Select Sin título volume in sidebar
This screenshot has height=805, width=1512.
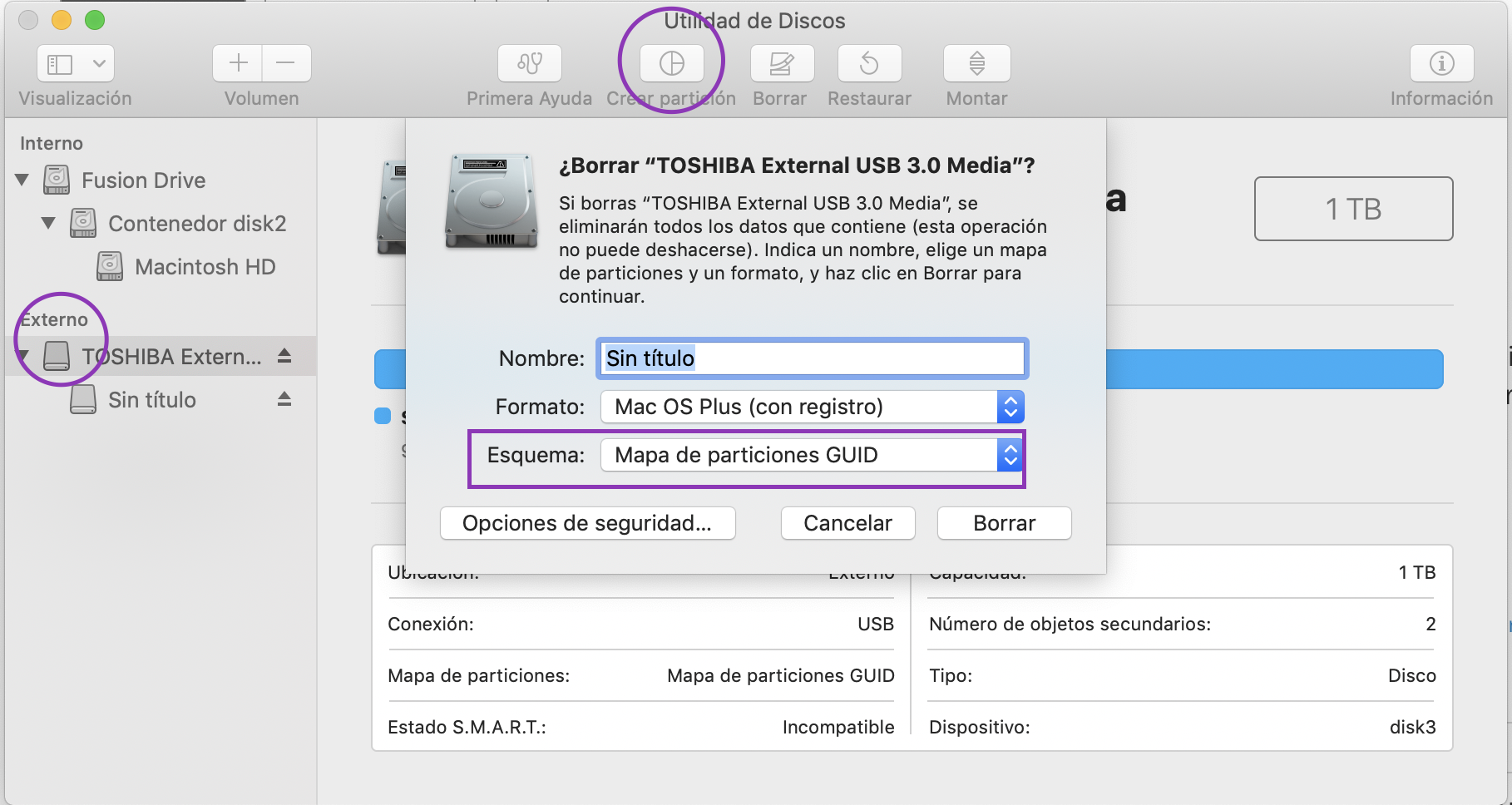[x=152, y=400]
